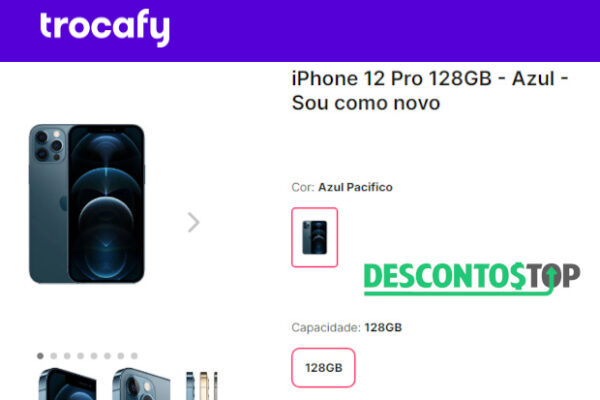Click the Capacidade 128GB label
Screen dimensions: 600x400
(347, 328)
